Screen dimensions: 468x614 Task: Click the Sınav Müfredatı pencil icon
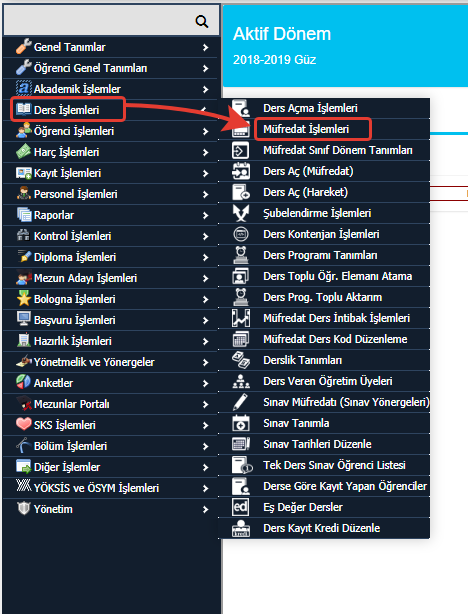click(x=240, y=402)
